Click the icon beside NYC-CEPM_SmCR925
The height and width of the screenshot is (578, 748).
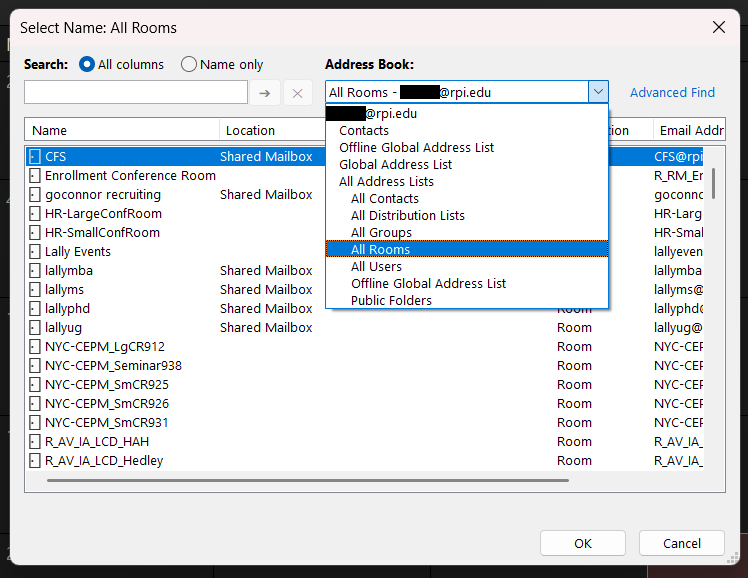[34, 385]
